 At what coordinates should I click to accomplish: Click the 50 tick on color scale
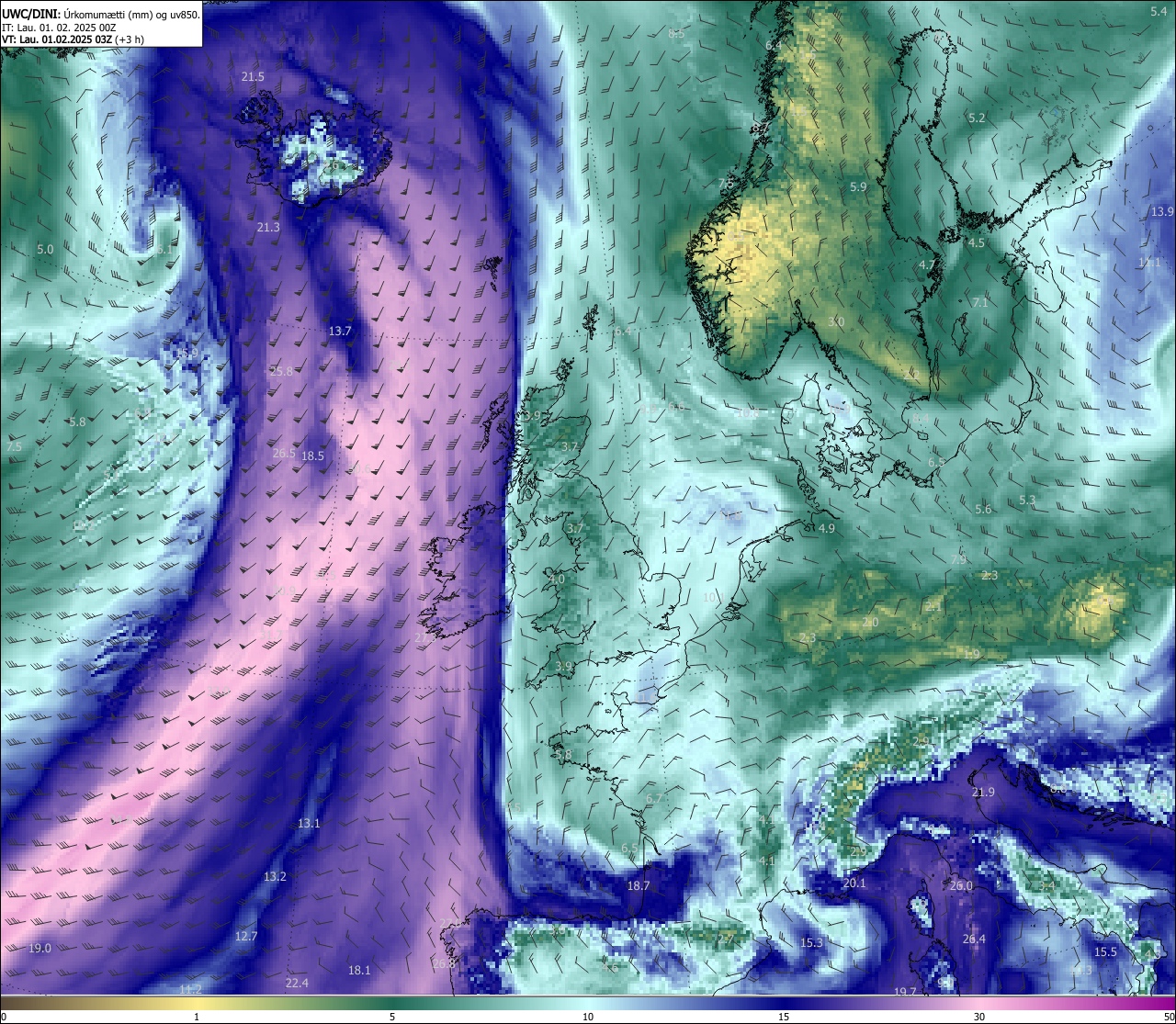pyautogui.click(x=1169, y=1017)
